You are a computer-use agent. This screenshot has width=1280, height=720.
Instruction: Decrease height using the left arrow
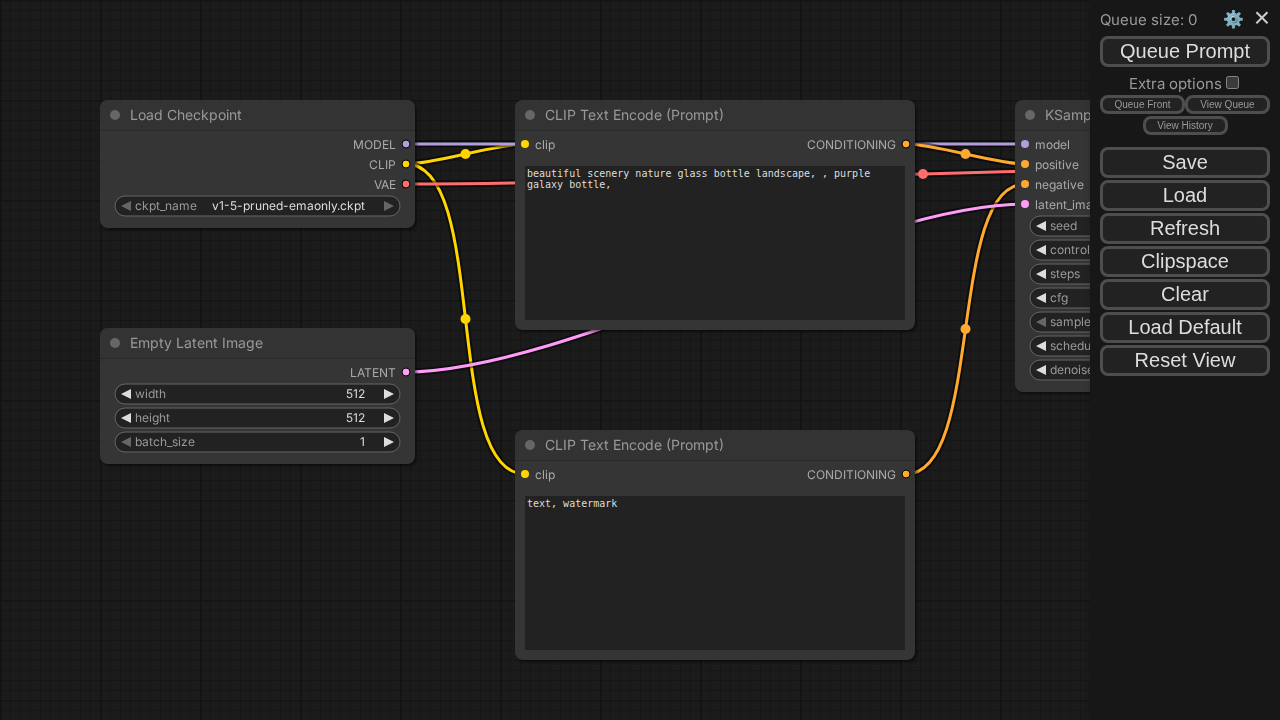[126, 418]
